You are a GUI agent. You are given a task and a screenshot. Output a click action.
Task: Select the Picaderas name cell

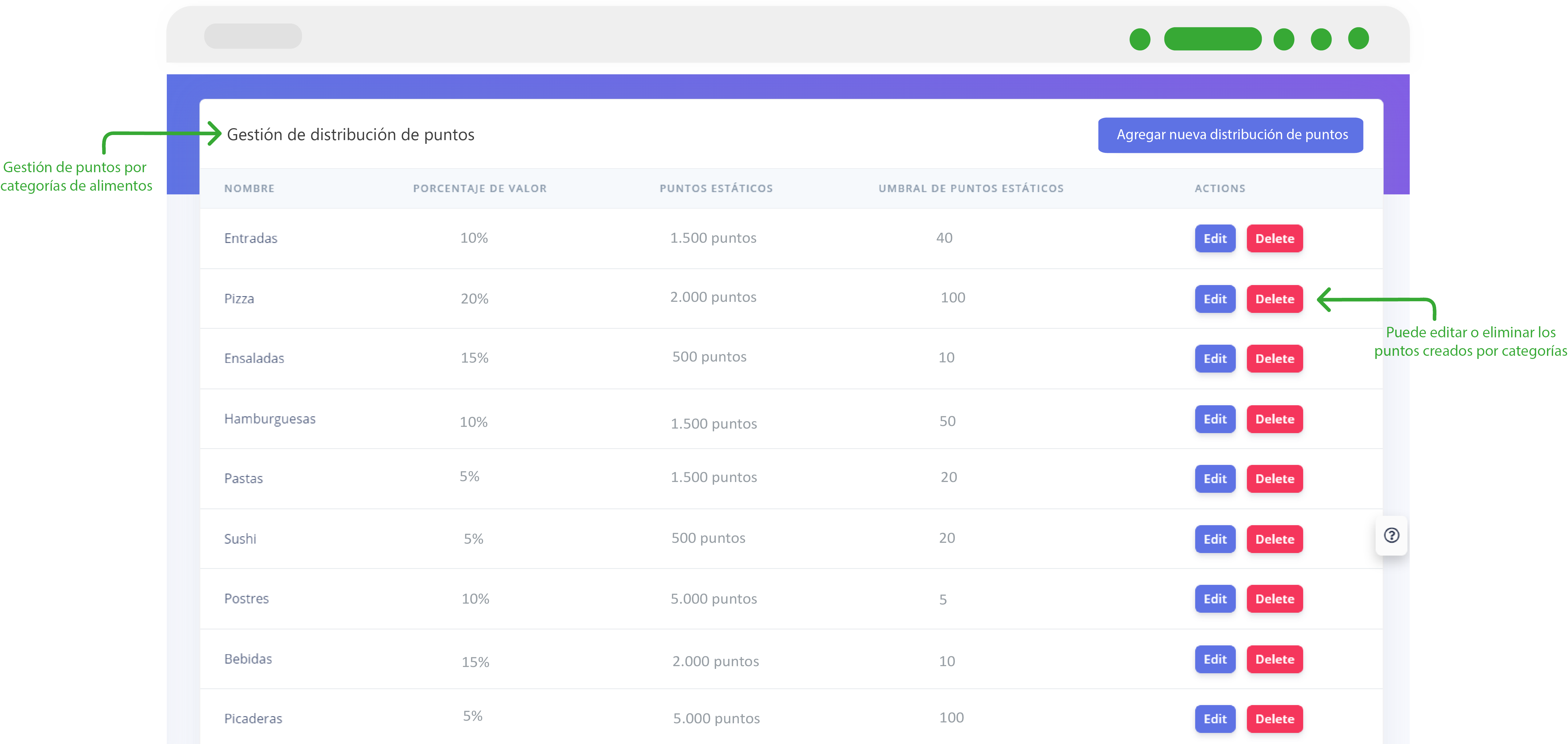point(253,718)
